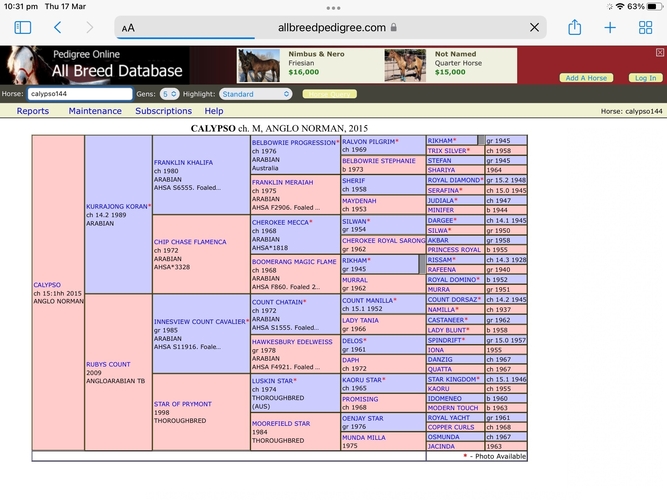Open the Help menu
Image resolution: width=667 pixels, height=500 pixels.
coord(214,111)
